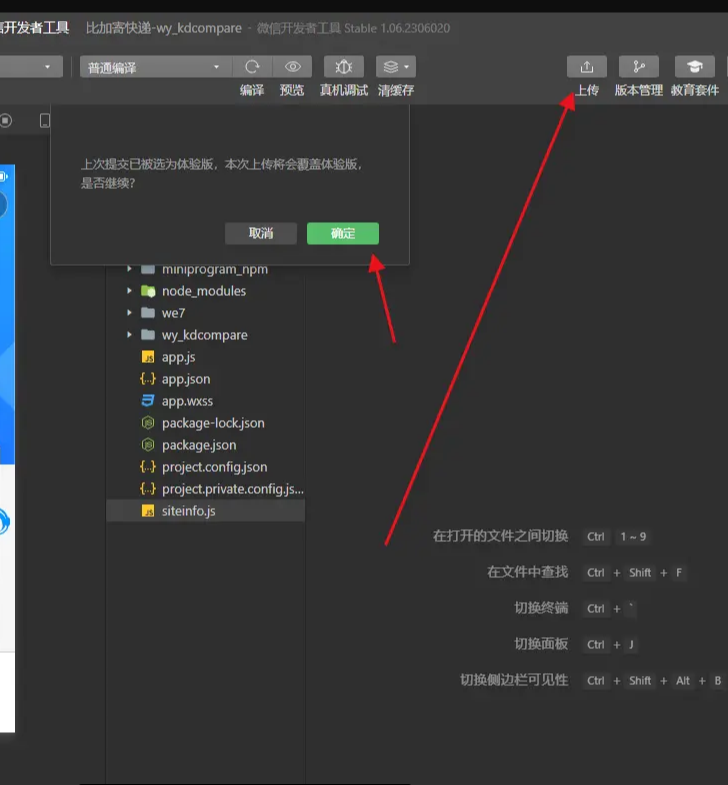Click the 在打开的文件之间切换 hint
Screen dimensions: 728x785
pos(501,536)
